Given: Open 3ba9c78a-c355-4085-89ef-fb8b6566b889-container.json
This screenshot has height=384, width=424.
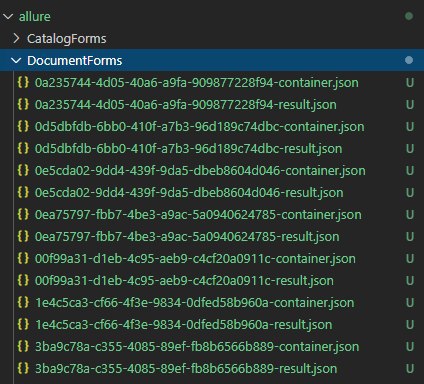Looking at the screenshot, I should (197, 347).
